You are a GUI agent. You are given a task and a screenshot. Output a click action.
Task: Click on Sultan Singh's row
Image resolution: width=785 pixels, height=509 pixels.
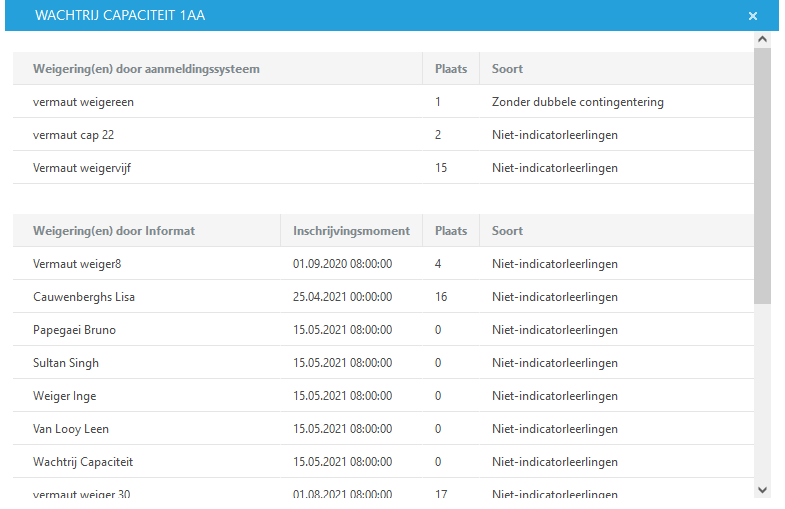[x=66, y=363]
